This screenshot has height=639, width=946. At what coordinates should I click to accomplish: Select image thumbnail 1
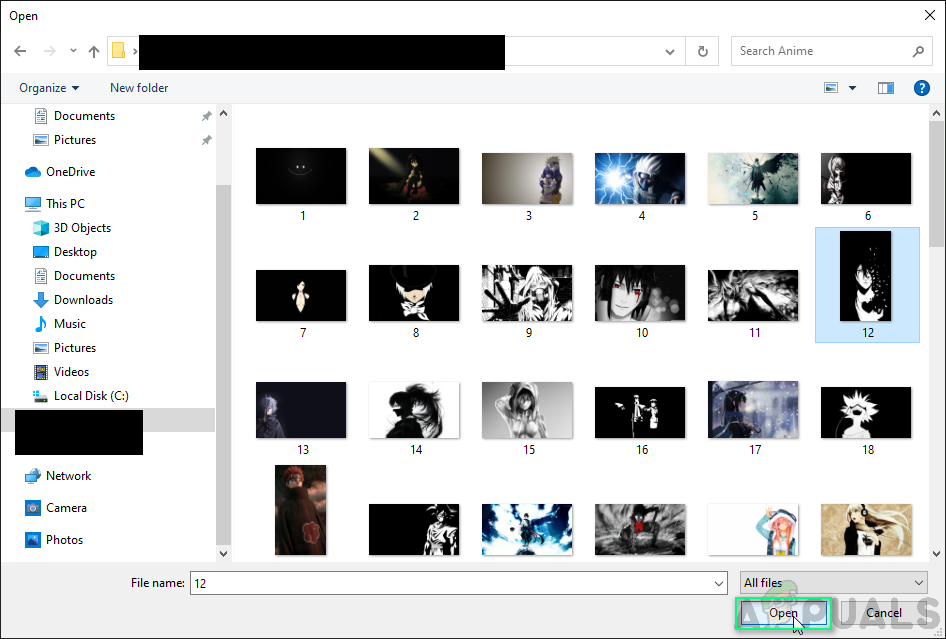coord(301,176)
